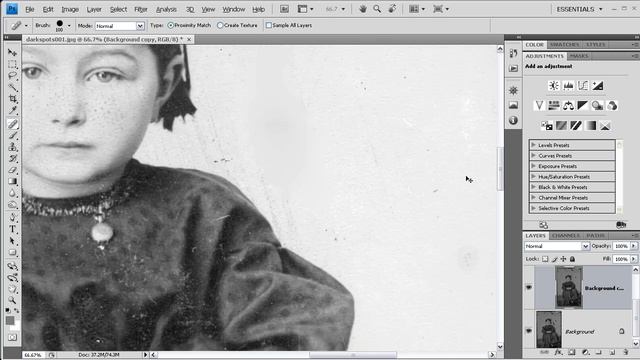Add a Curves adjustment
640x360 pixels.
pyautogui.click(x=583, y=86)
